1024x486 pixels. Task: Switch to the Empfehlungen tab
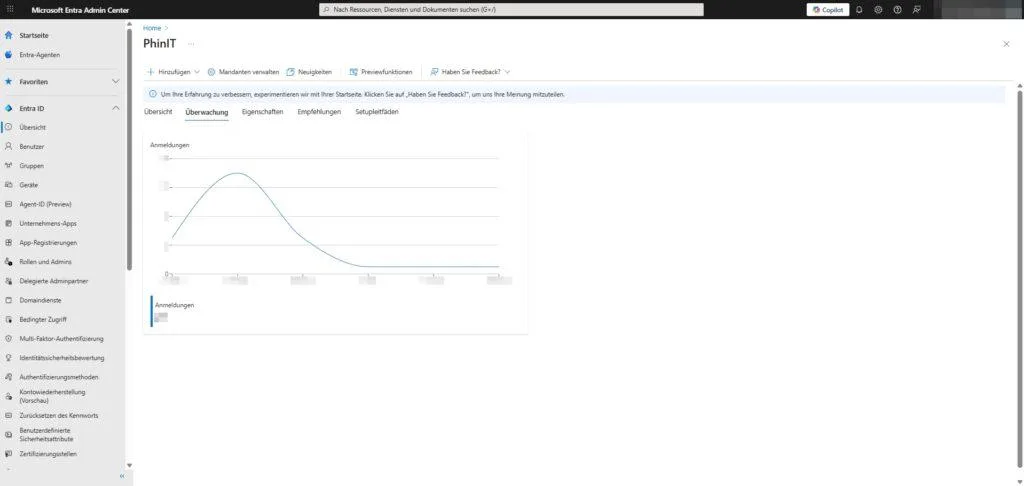(x=319, y=112)
